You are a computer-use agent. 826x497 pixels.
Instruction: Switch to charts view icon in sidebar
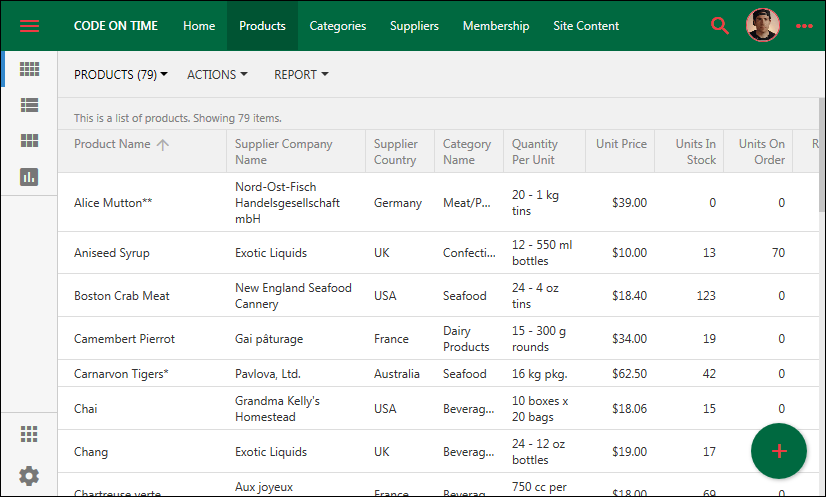coord(30,177)
